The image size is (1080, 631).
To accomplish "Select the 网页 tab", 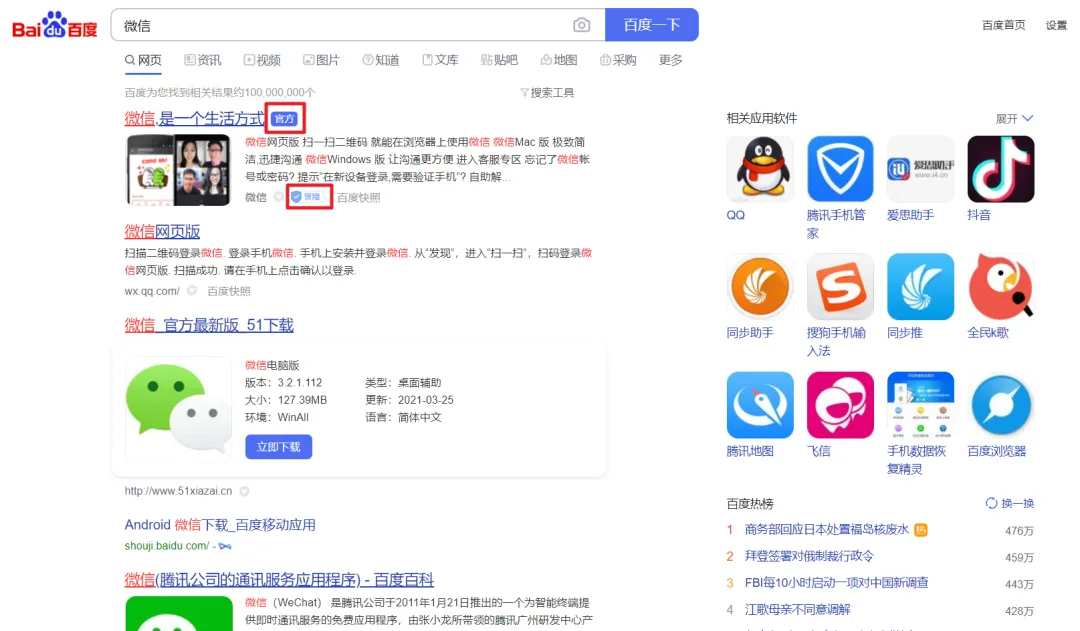I will [143, 60].
